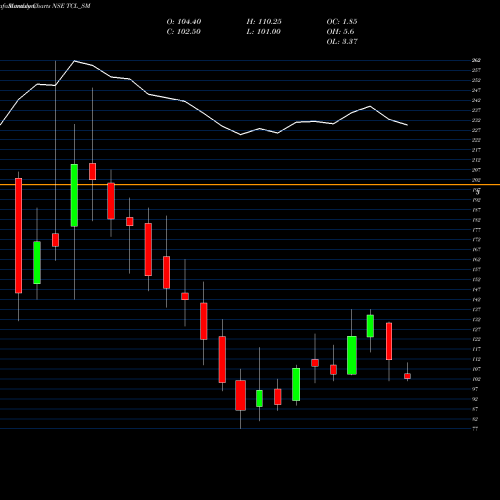500x500 pixels.
Task: Click the 202 price axis label
Action: point(476,180)
